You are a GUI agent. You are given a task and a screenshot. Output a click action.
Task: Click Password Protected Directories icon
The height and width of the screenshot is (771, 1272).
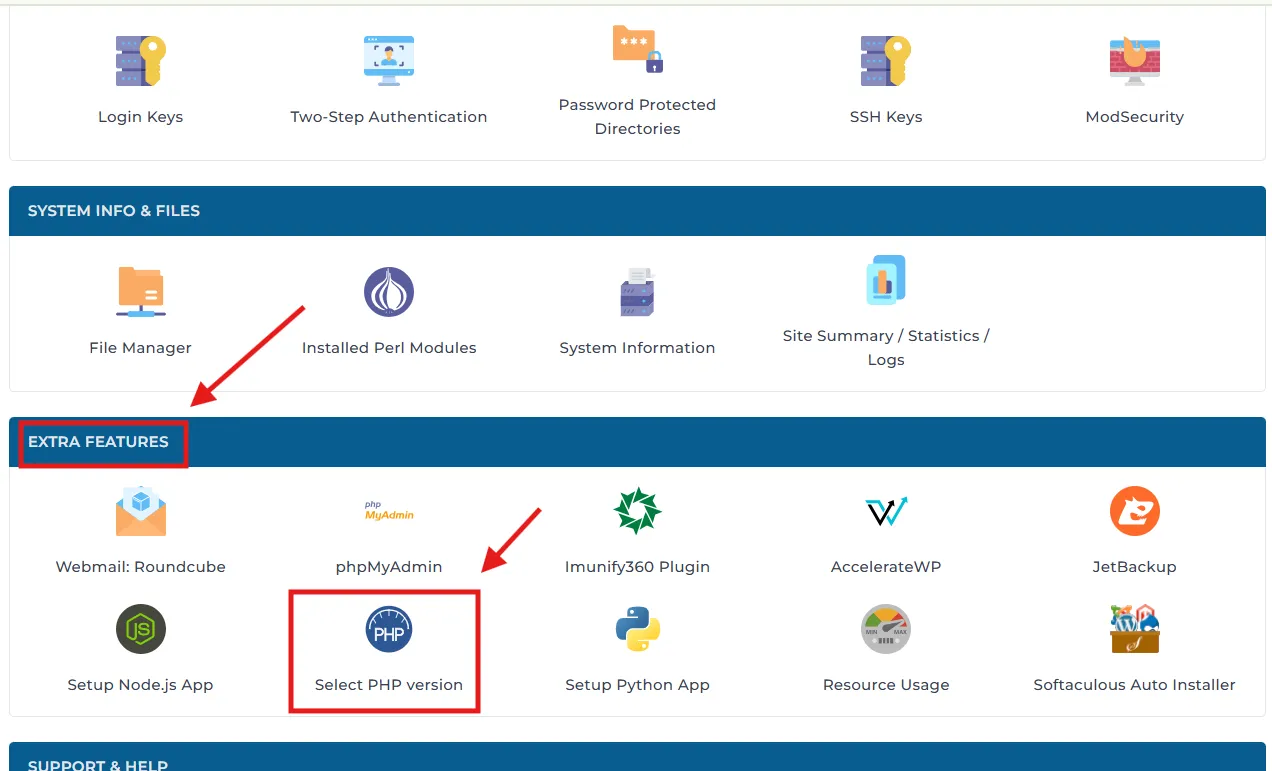[x=637, y=50]
